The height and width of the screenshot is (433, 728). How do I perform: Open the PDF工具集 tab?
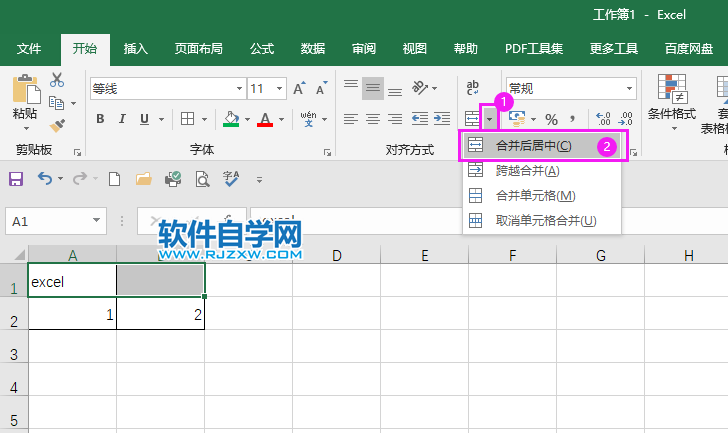pos(534,49)
